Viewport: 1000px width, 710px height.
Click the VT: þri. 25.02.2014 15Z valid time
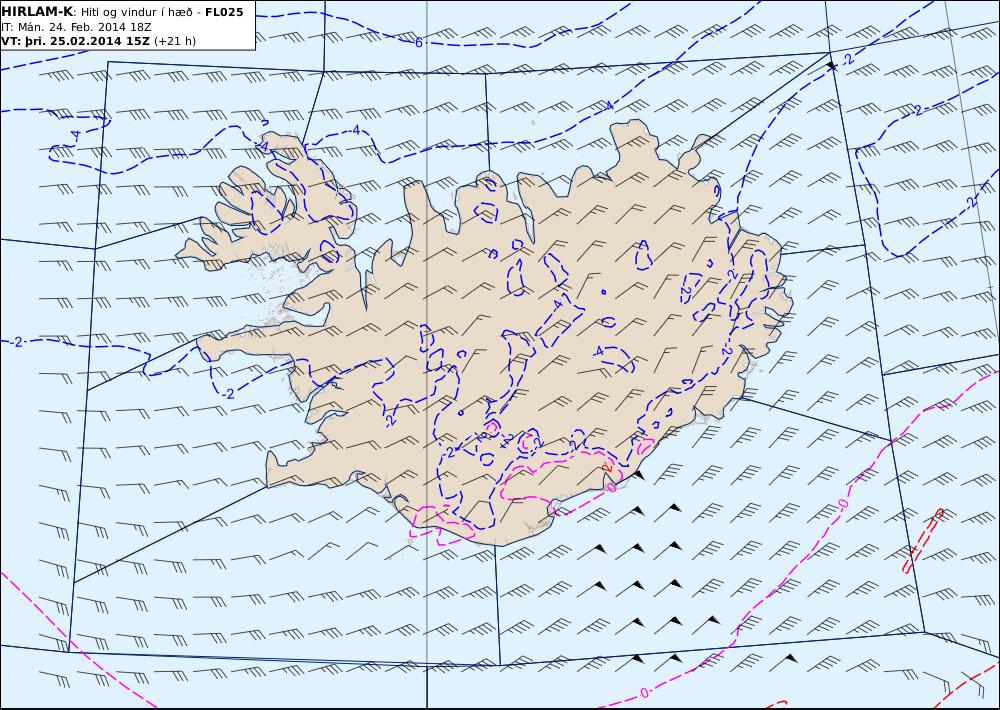pyautogui.click(x=76, y=41)
